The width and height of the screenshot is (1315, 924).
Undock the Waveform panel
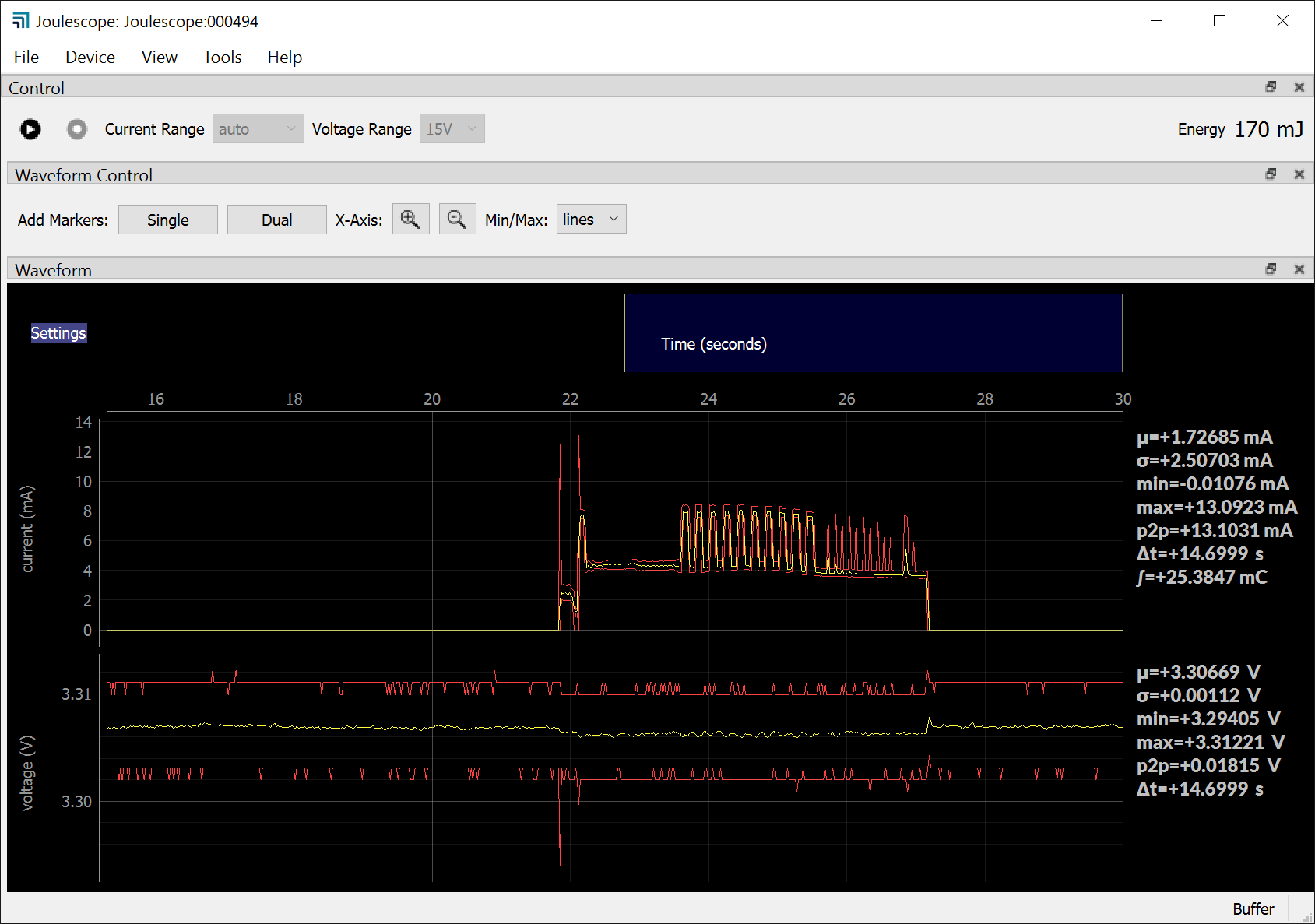click(1271, 269)
